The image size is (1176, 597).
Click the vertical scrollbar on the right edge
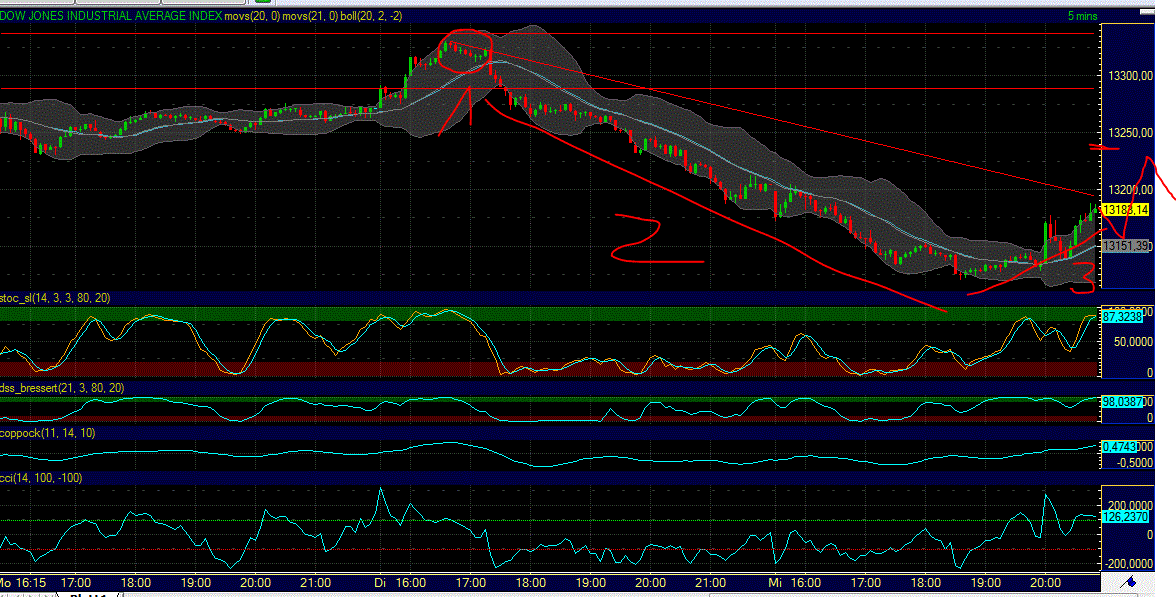[x=1149, y=300]
